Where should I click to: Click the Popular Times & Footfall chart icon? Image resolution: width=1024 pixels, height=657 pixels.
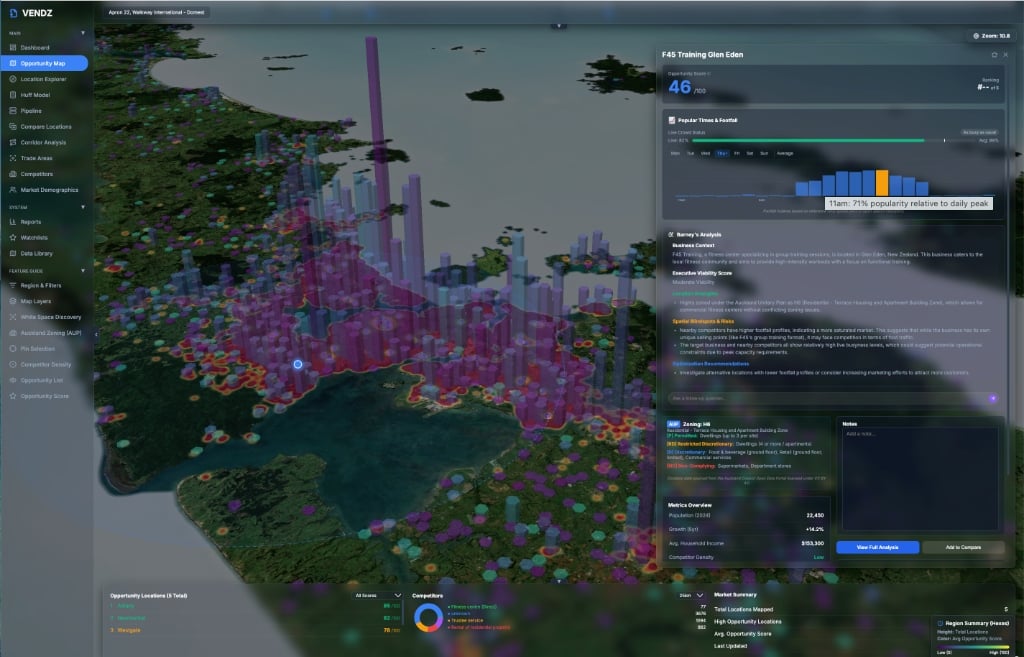click(671, 120)
